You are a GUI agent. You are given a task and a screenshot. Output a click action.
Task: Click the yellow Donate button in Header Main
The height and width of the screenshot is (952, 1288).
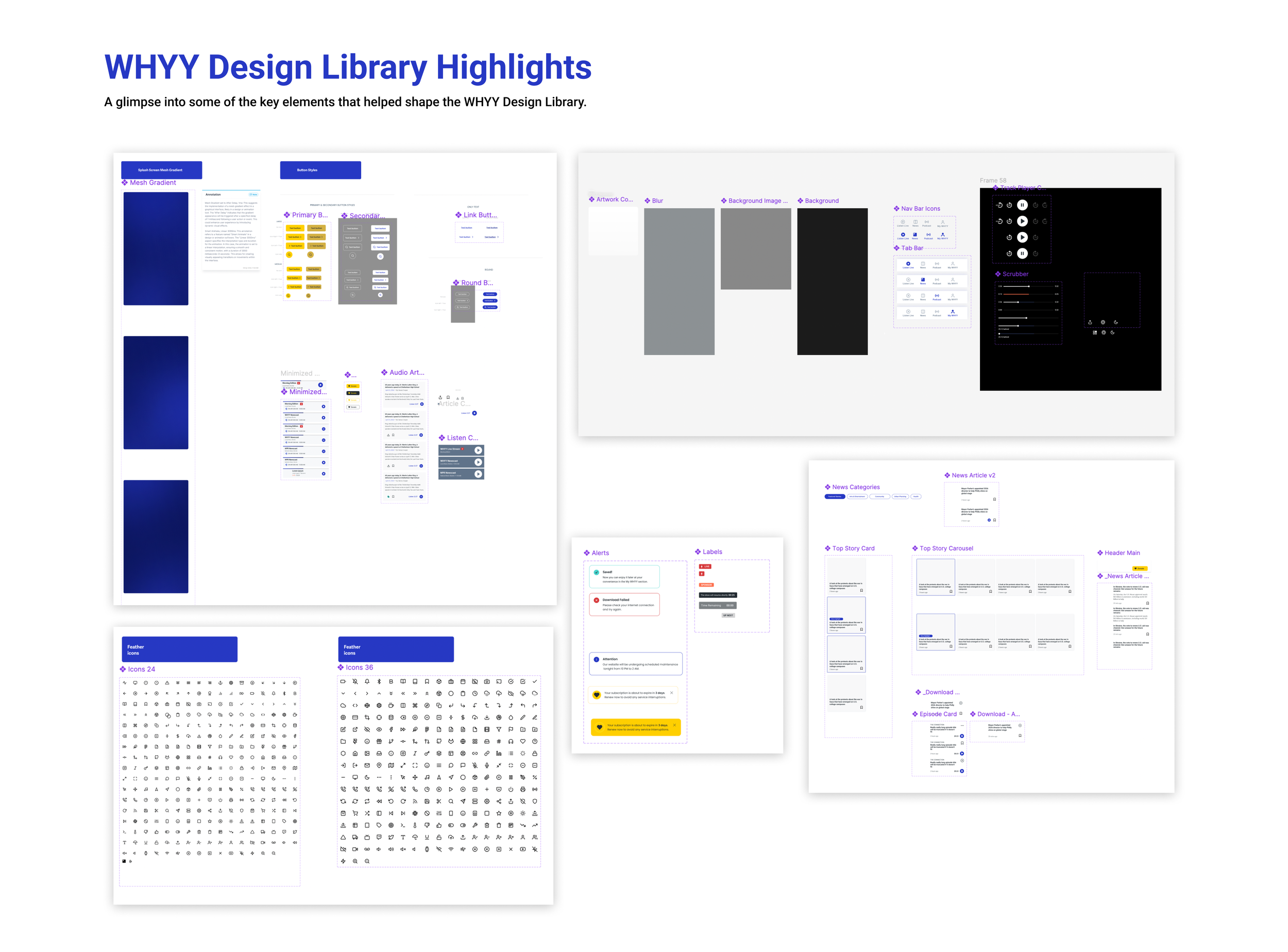pyautogui.click(x=1140, y=568)
